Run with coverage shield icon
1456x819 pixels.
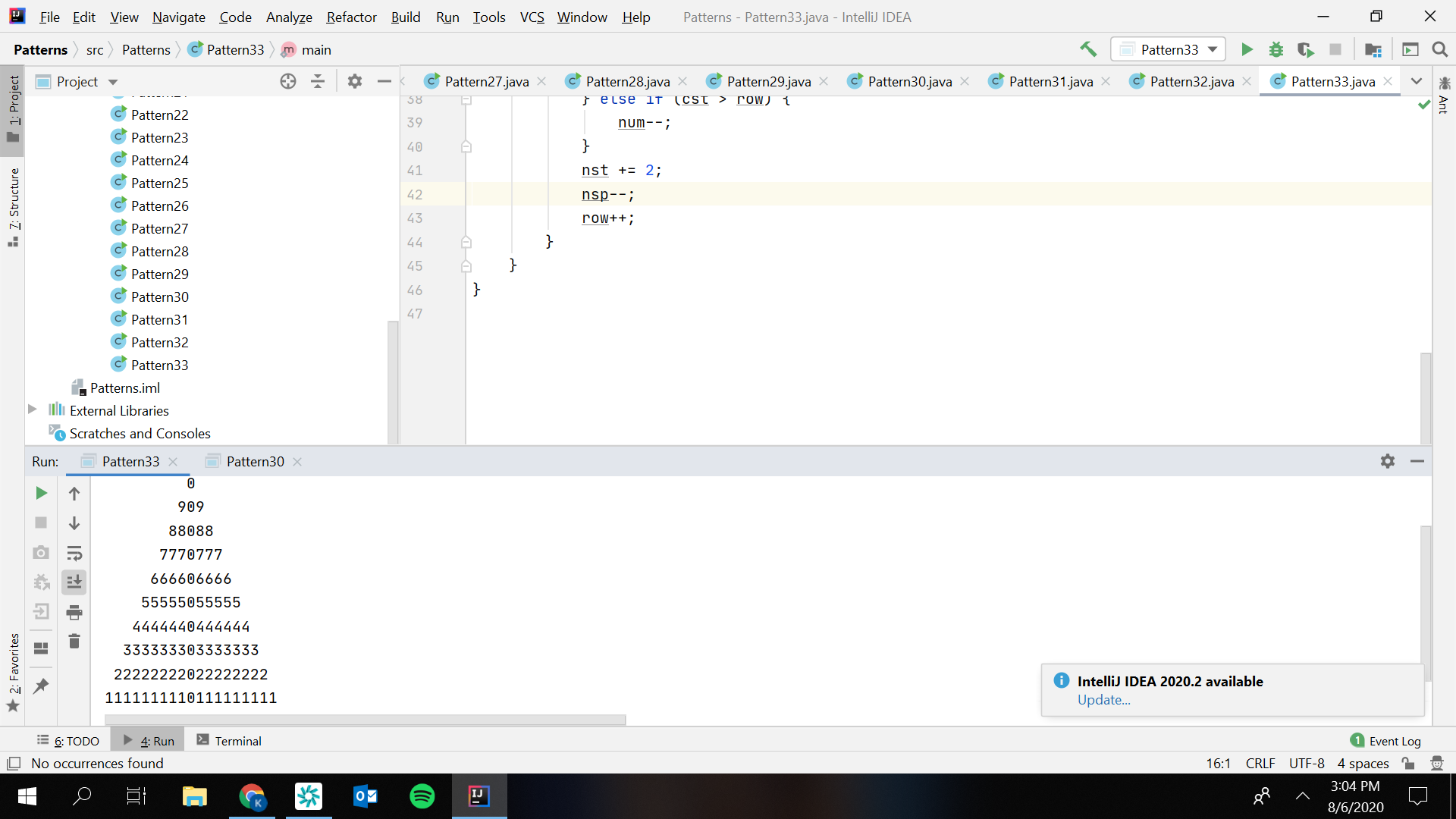point(1305,49)
